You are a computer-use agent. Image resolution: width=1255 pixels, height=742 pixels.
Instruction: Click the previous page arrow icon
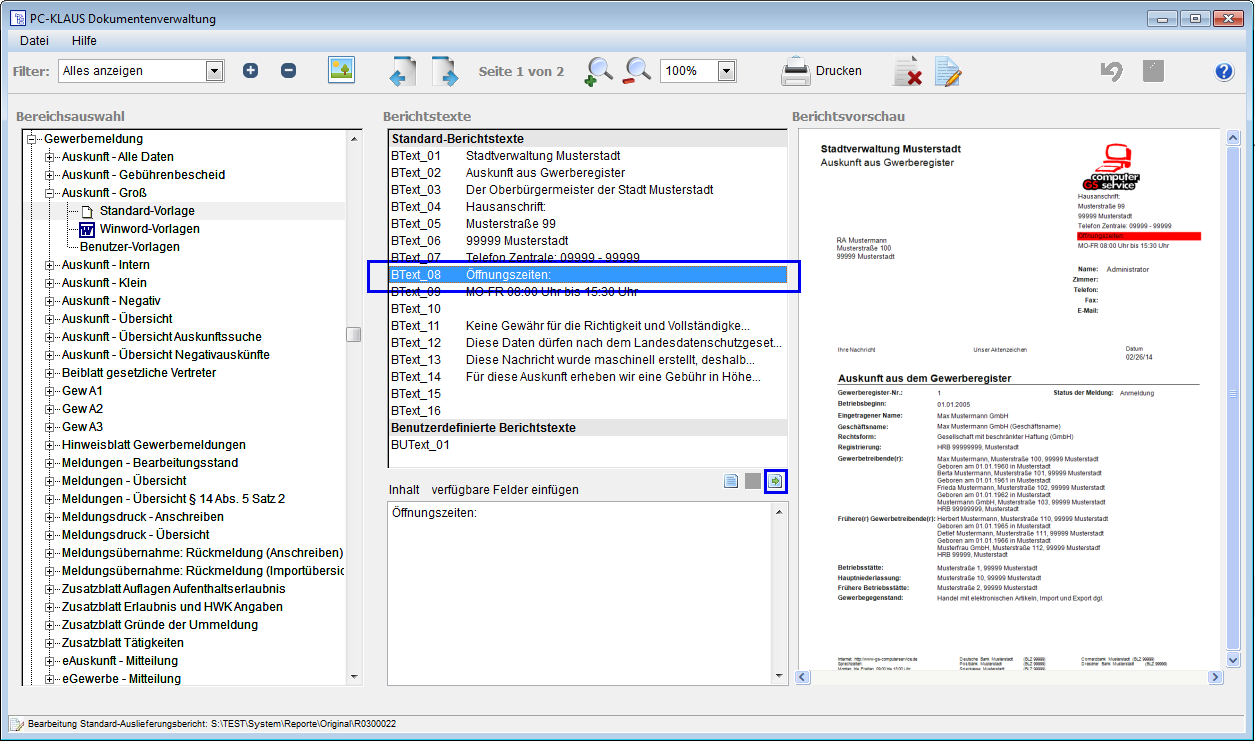point(402,71)
